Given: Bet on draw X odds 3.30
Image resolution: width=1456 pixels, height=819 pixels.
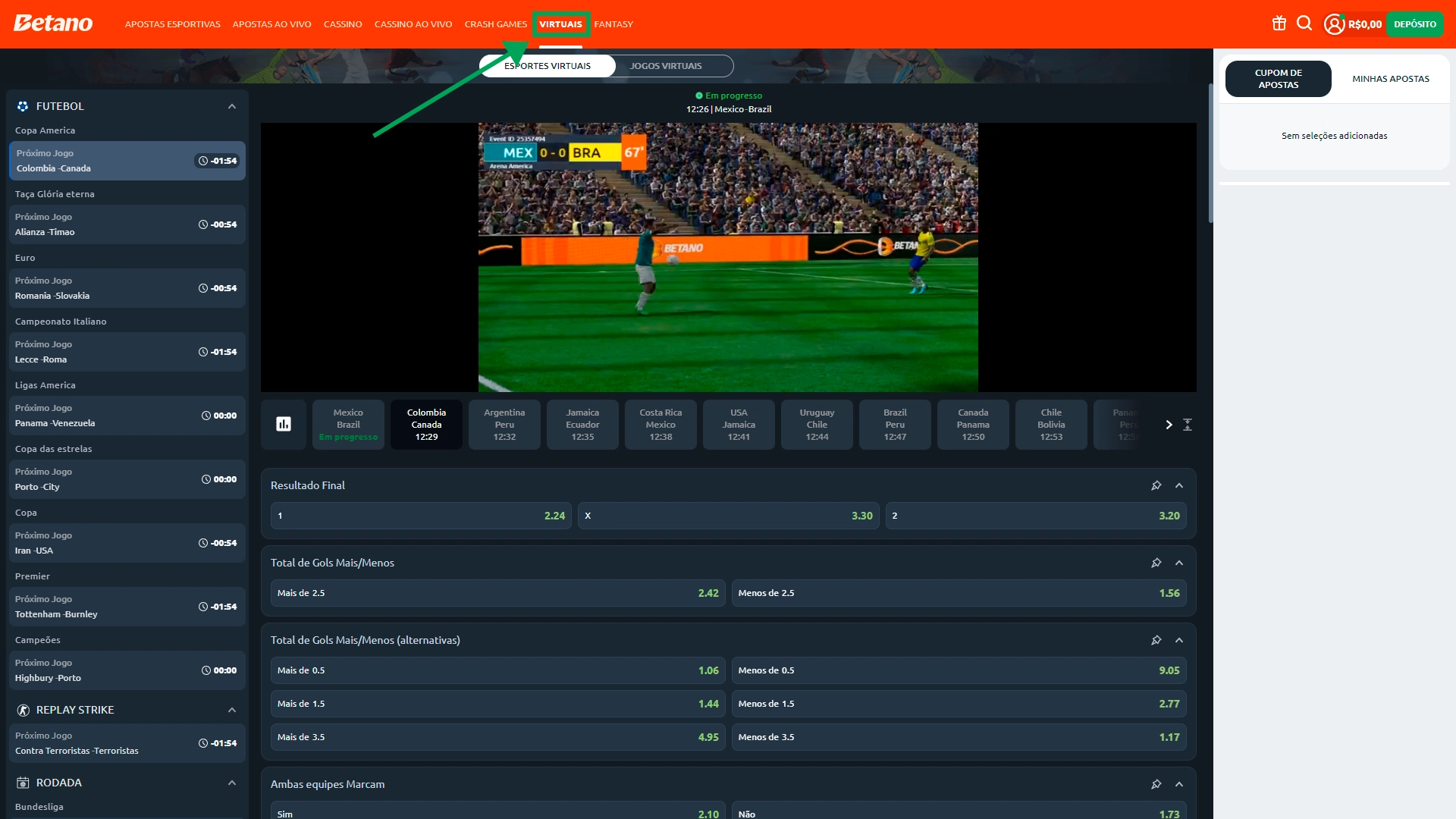Looking at the screenshot, I should tap(729, 516).
